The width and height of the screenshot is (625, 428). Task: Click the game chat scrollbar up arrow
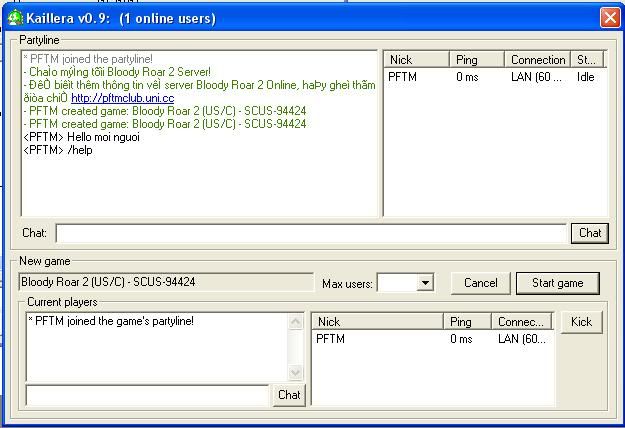coord(295,322)
